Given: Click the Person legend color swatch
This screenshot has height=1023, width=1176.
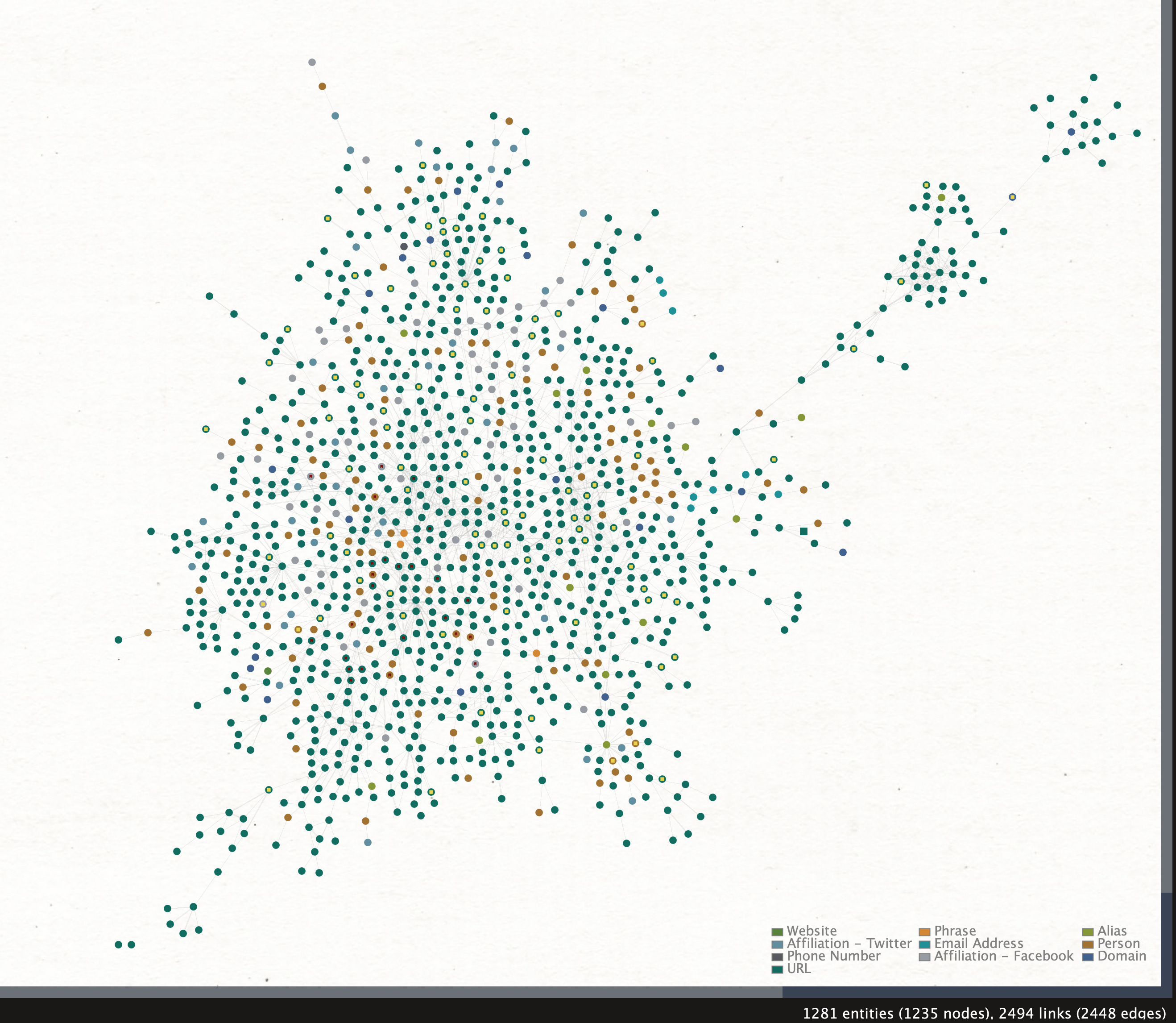Looking at the screenshot, I should tap(1088, 944).
